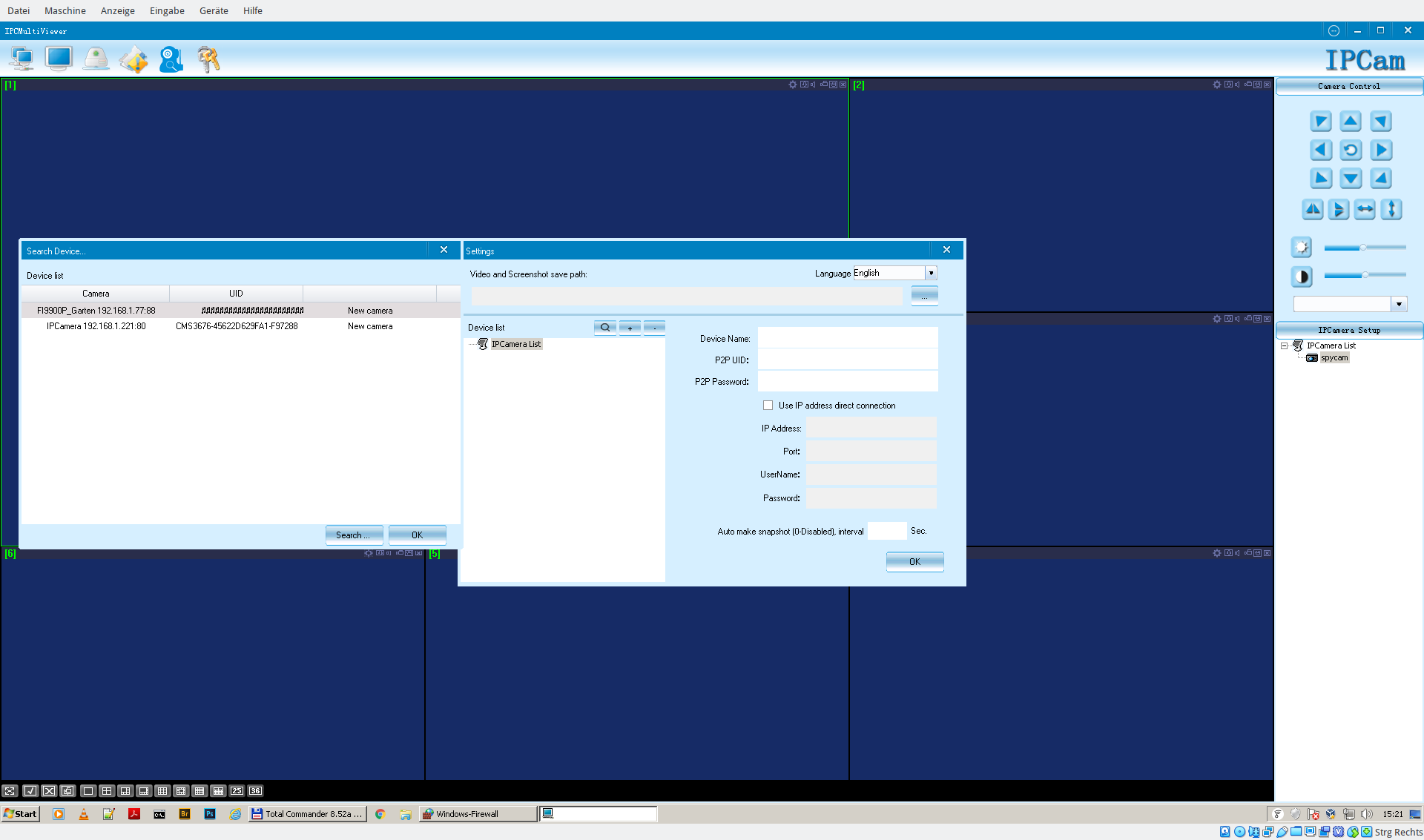Switch to the 36-window layout
Screen dimensions: 1424x840
pos(255,791)
